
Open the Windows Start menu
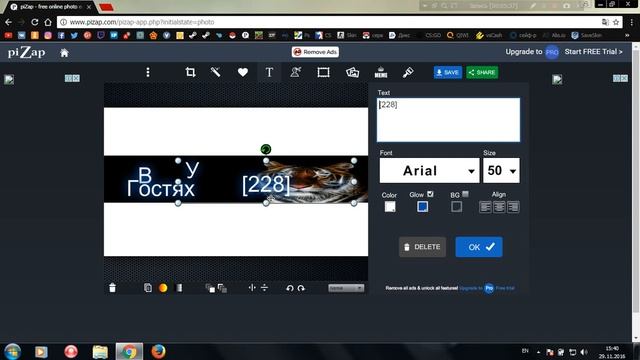tap(13, 351)
